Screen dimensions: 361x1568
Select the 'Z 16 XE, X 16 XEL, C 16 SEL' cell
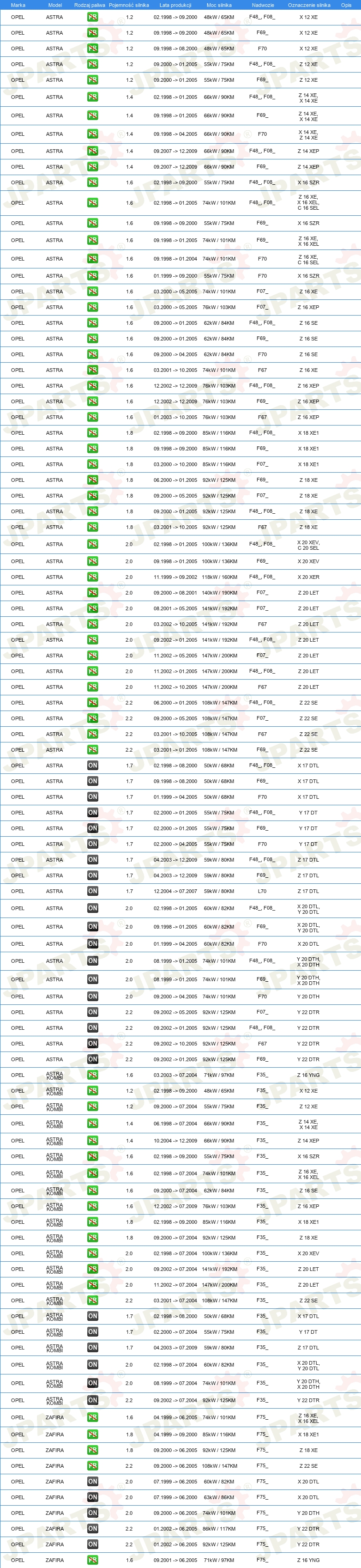(x=308, y=203)
